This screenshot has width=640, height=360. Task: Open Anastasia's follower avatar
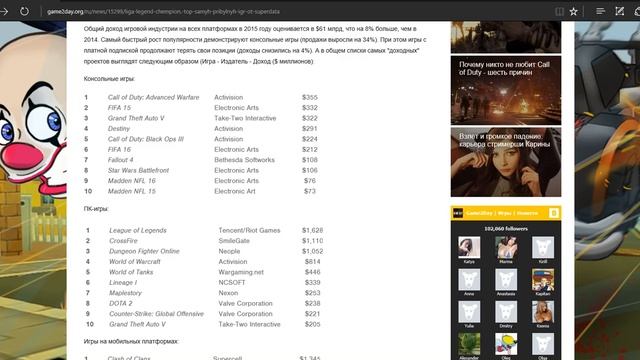coord(506,279)
